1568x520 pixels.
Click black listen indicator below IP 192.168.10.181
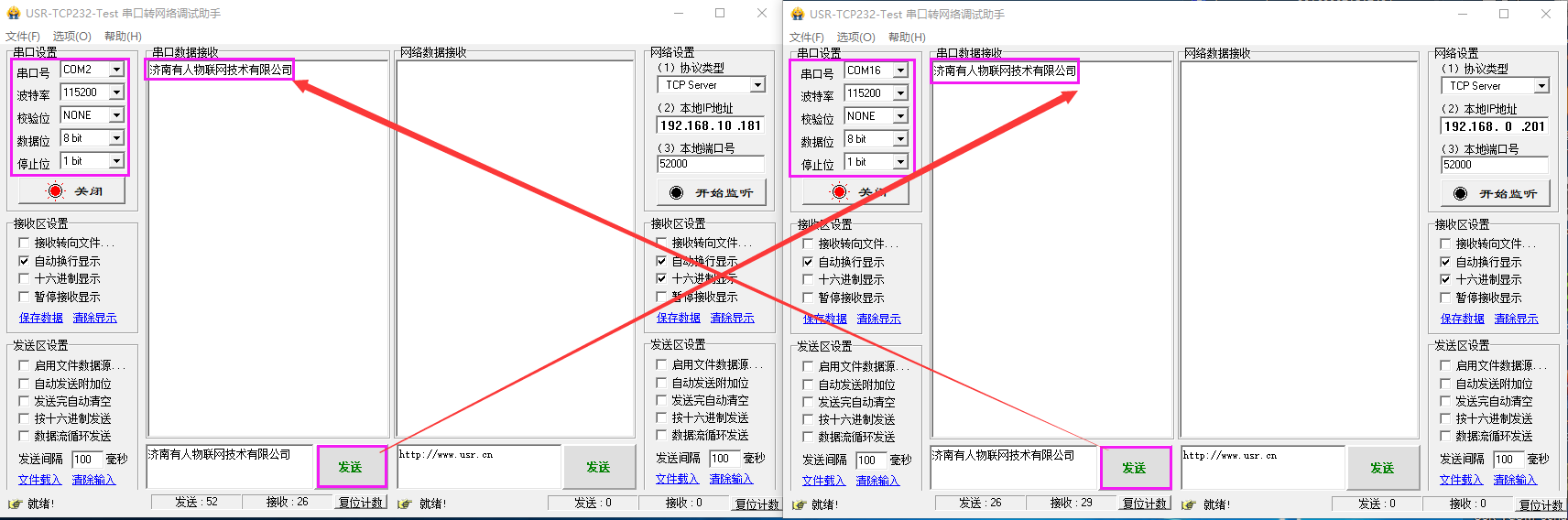(x=676, y=192)
